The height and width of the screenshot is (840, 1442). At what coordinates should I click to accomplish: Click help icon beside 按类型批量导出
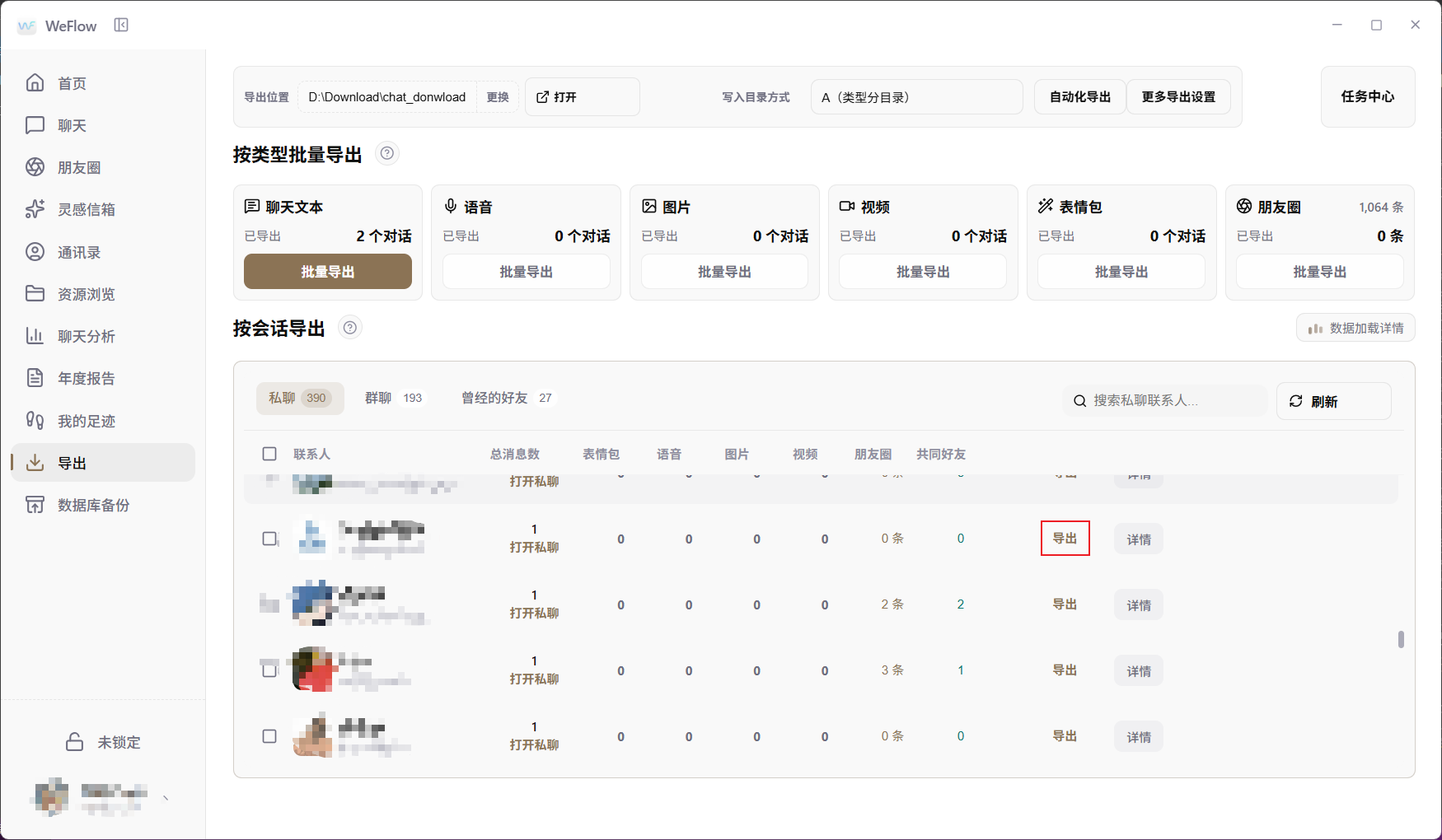387,153
